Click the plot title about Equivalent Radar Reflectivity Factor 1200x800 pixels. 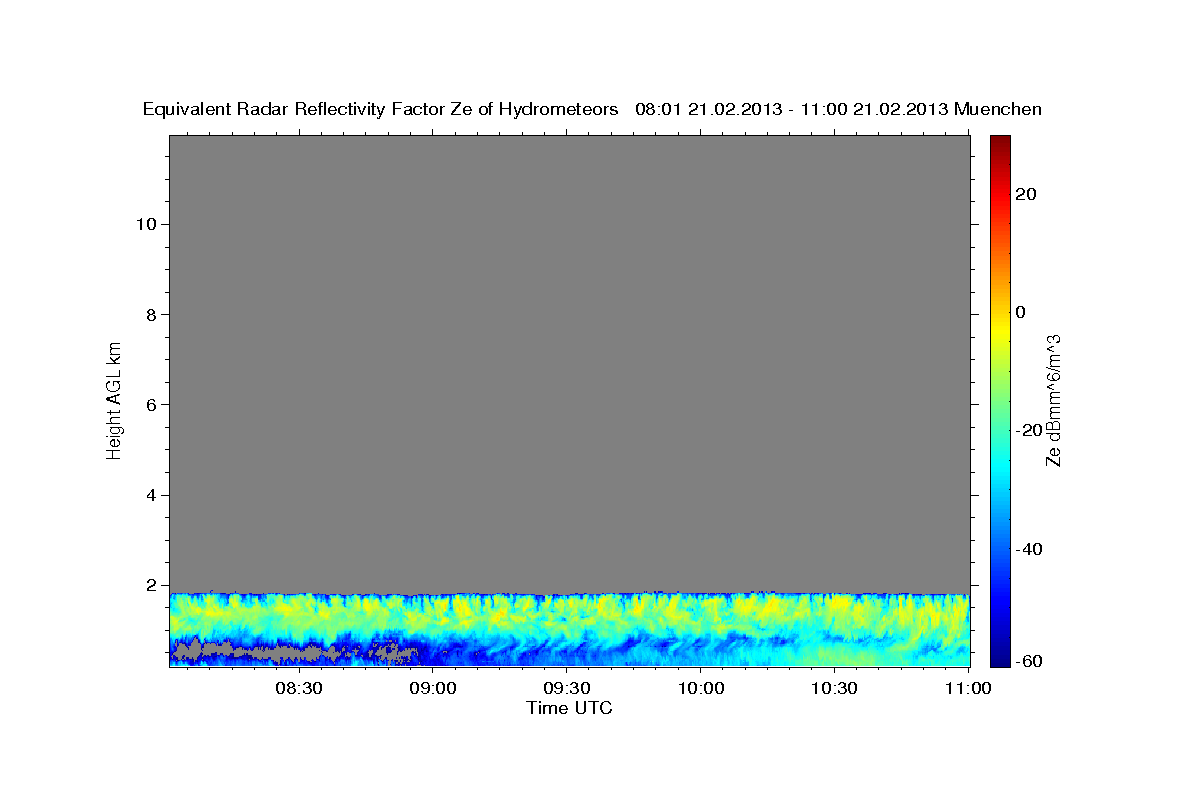(592, 109)
